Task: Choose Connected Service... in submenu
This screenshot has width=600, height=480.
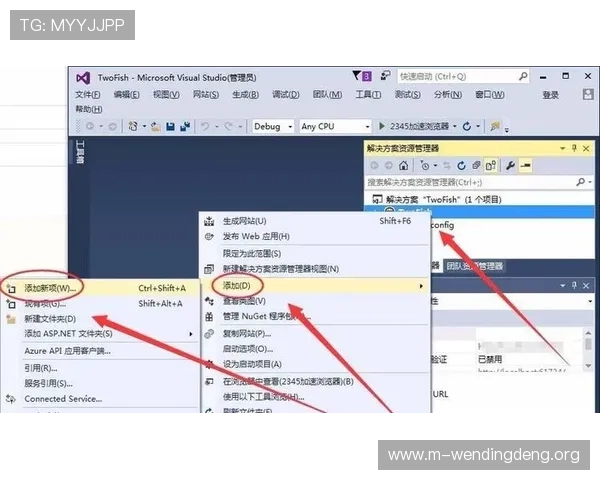Action: point(100,399)
